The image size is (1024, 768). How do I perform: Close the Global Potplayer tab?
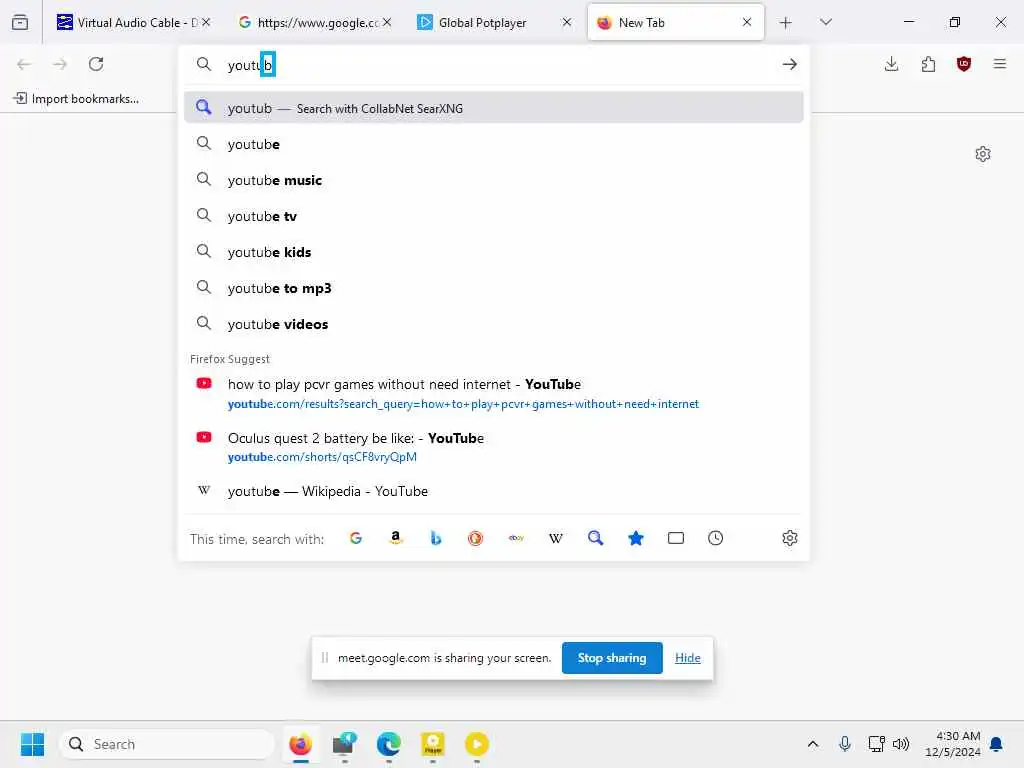[x=567, y=22]
